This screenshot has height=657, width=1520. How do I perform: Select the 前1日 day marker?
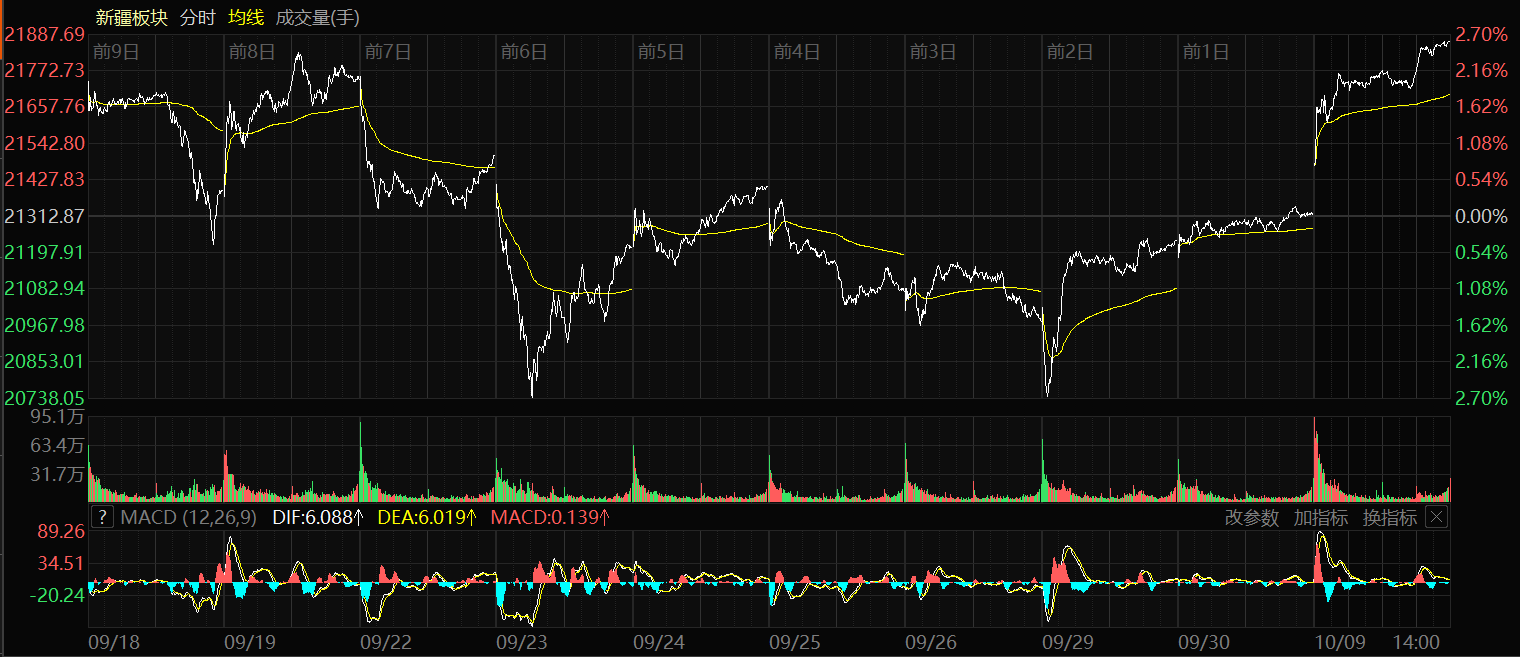tap(1205, 52)
